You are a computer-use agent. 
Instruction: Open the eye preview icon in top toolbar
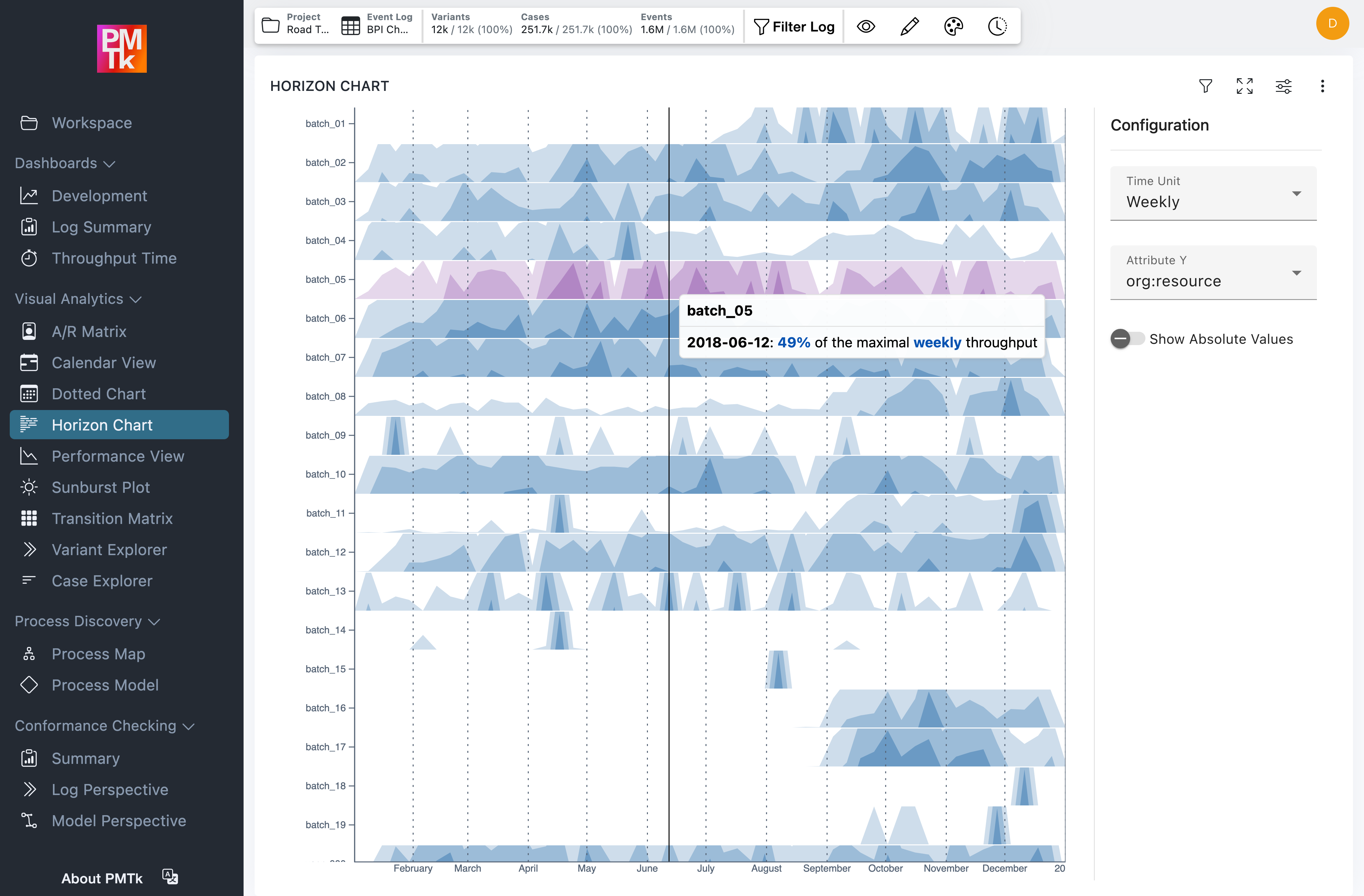pos(866,26)
